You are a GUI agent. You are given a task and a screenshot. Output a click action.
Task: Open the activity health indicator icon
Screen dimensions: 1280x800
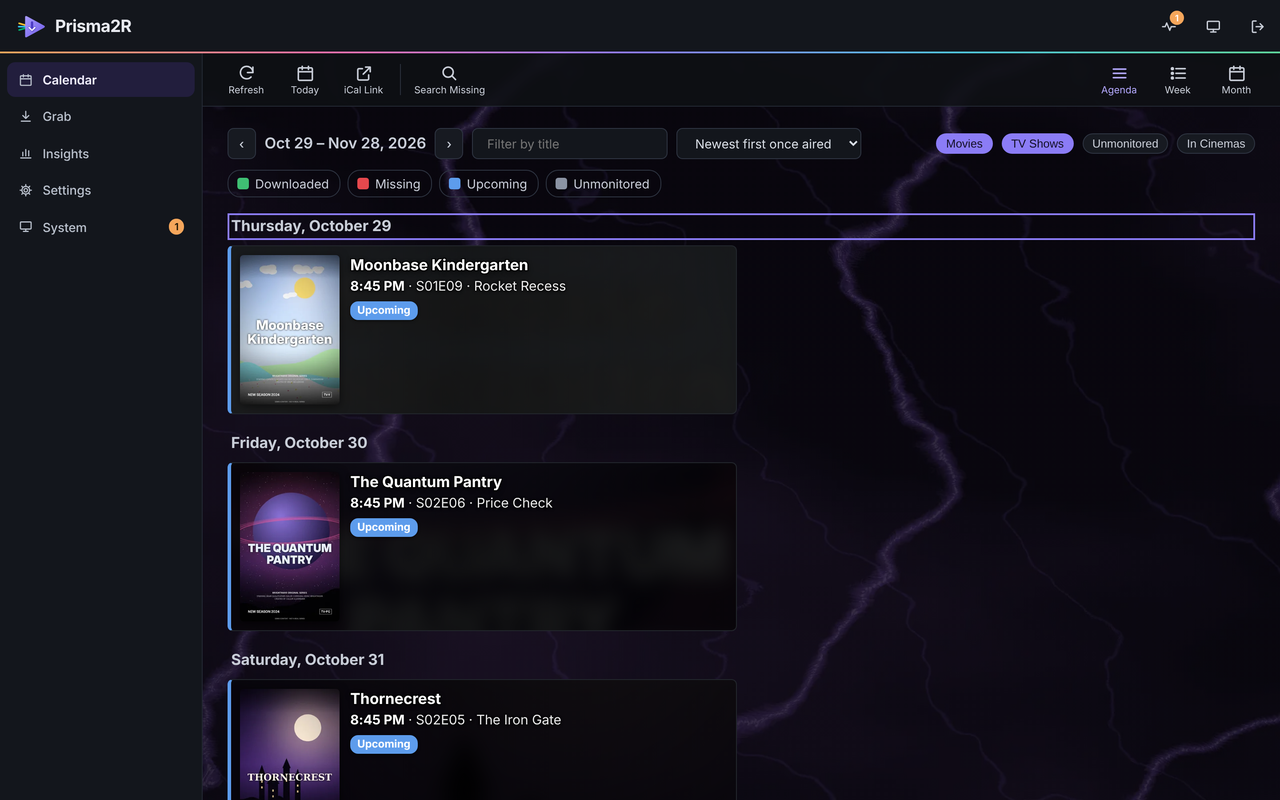tap(1169, 26)
